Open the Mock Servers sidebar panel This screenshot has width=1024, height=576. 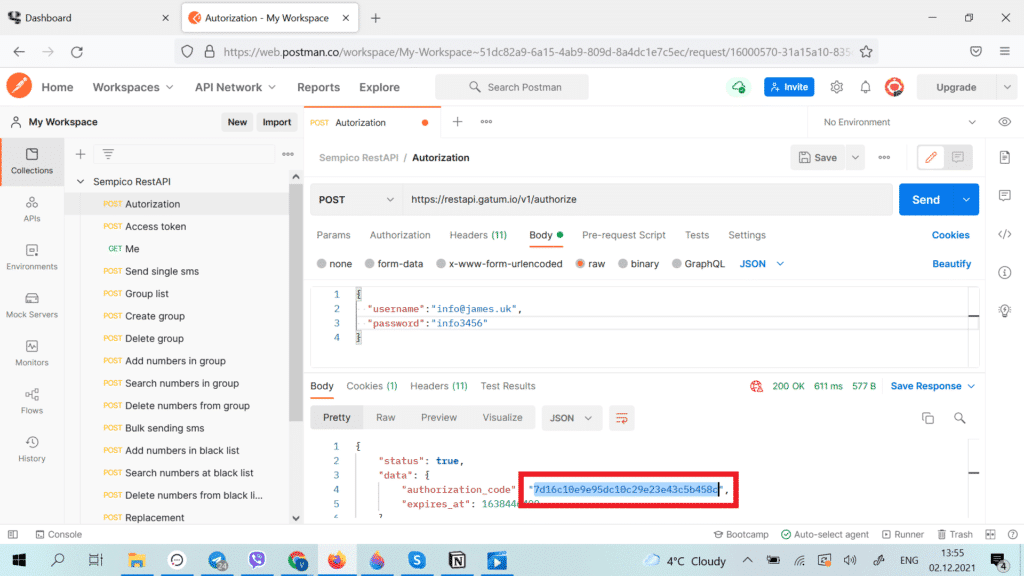pos(31,305)
